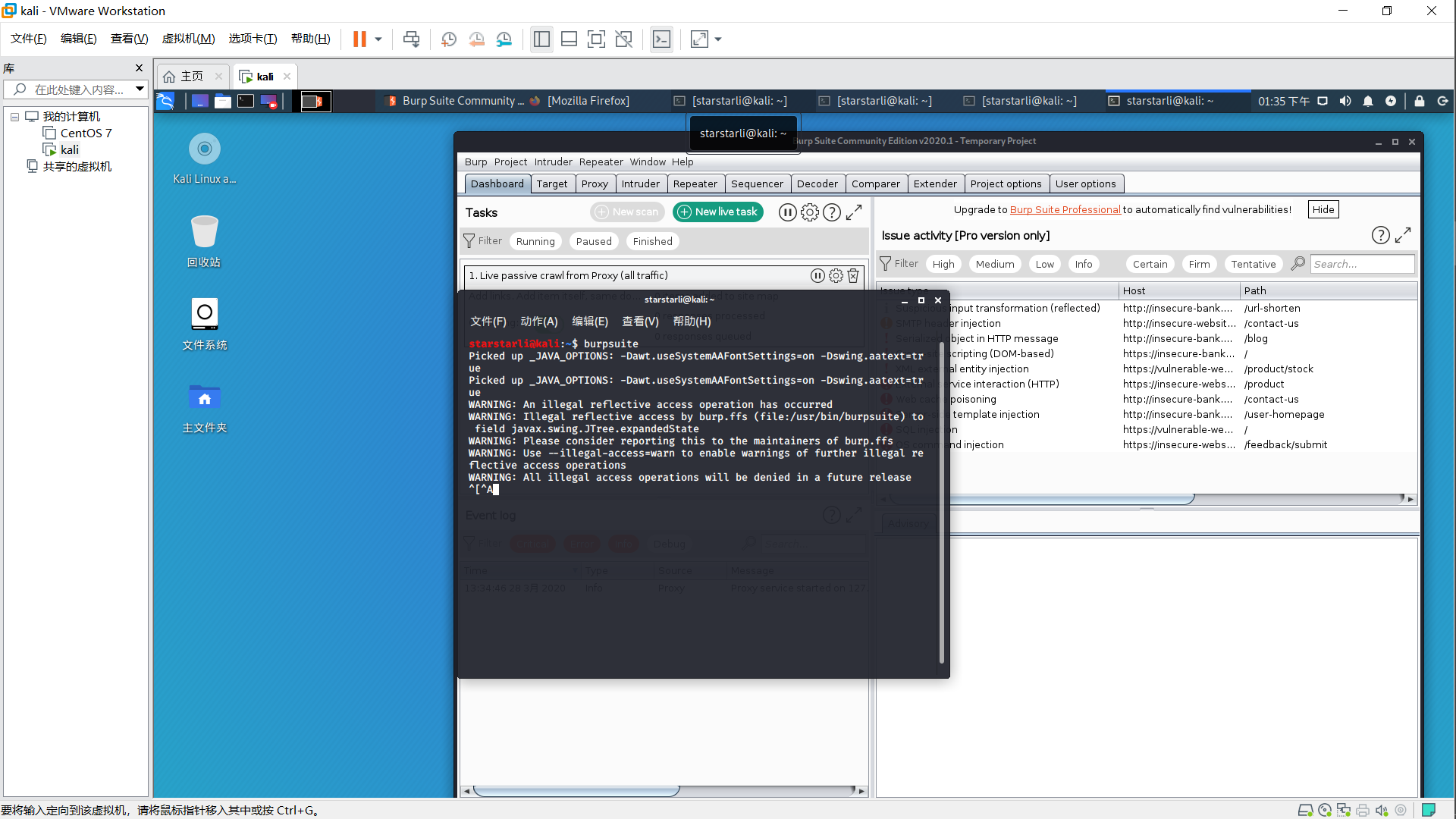
Task: Open Kali notifications bell icon
Action: (x=1368, y=101)
